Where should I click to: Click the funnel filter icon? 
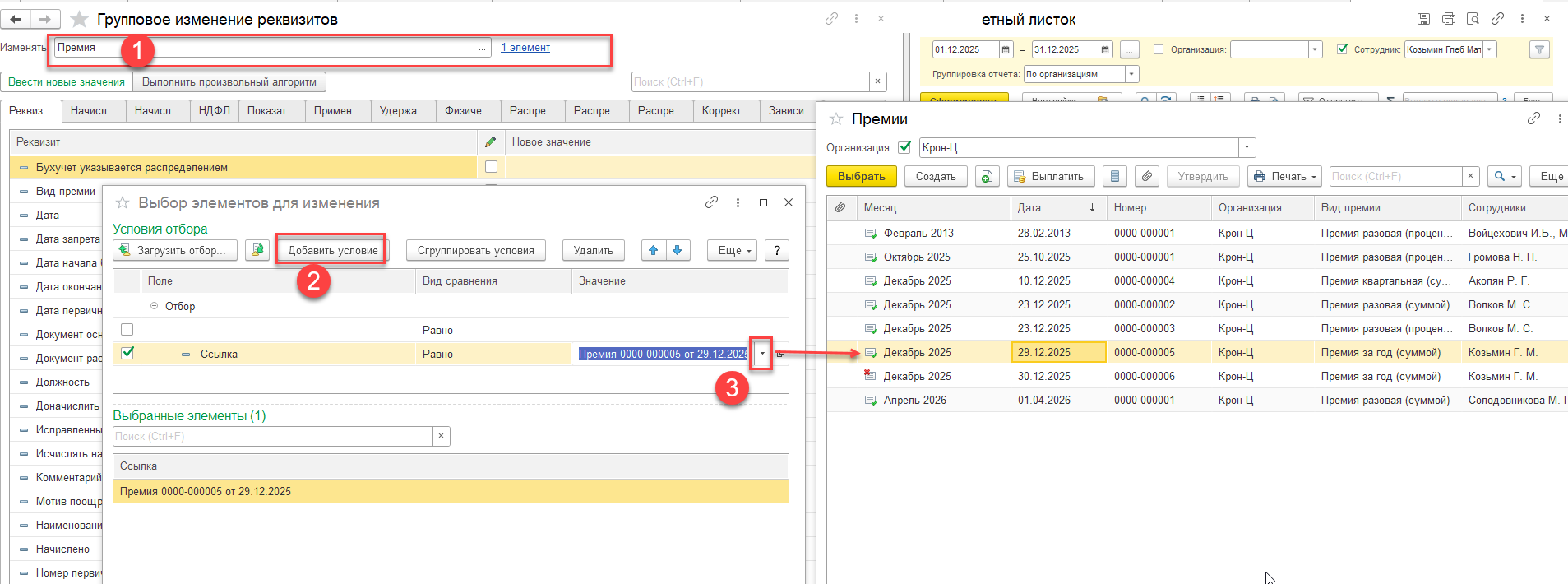point(1539,49)
